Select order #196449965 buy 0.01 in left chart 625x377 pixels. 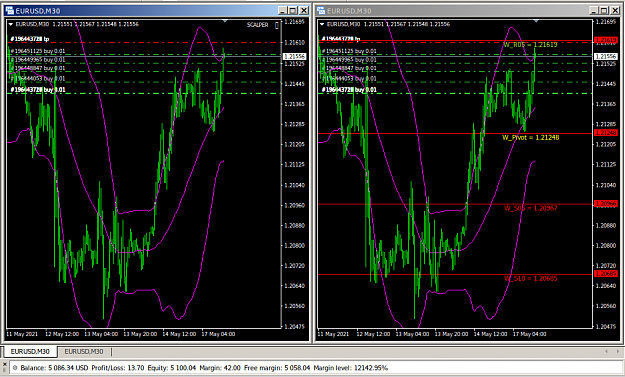coord(38,60)
